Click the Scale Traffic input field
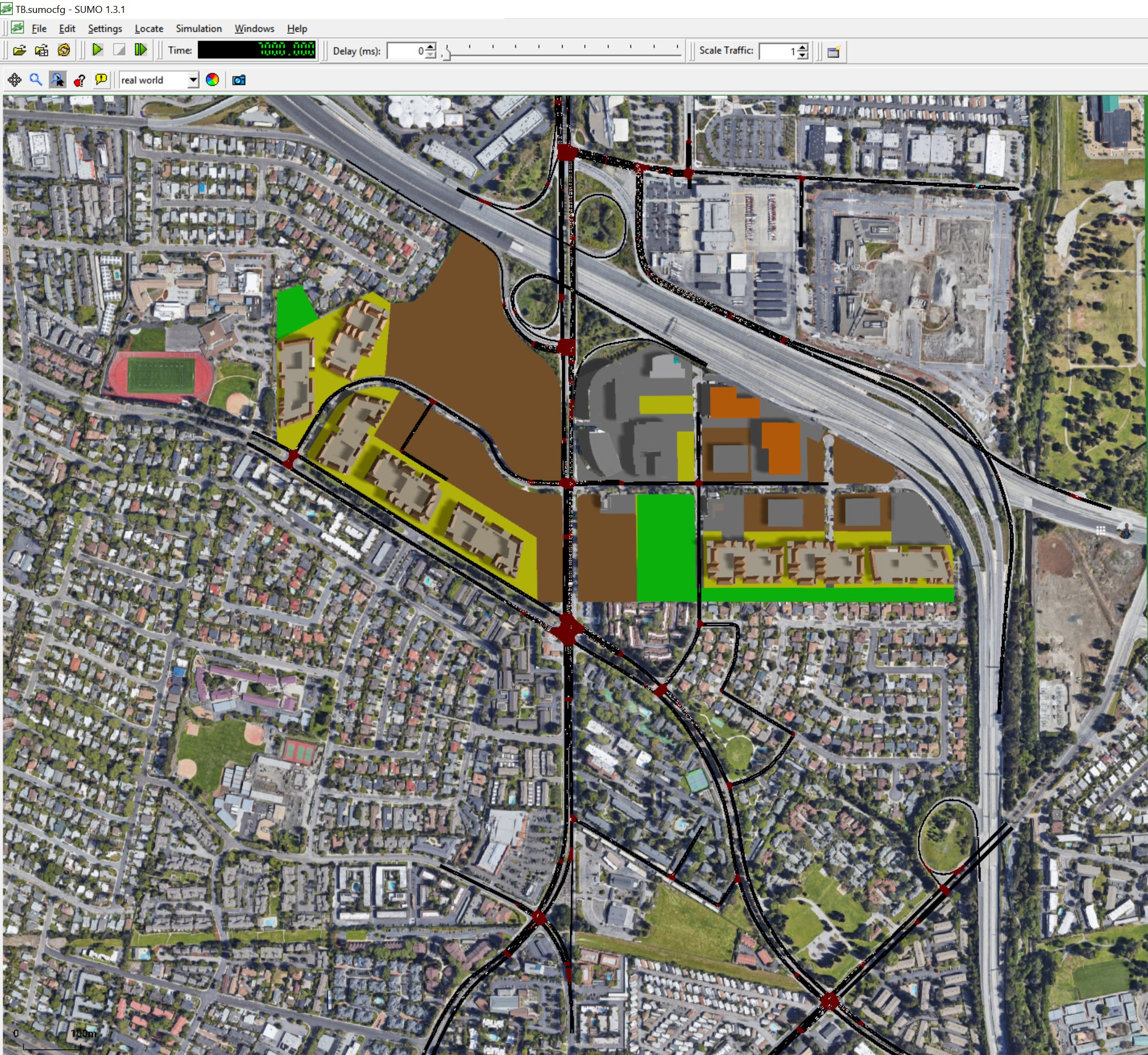This screenshot has height=1055, width=1148. click(x=778, y=52)
